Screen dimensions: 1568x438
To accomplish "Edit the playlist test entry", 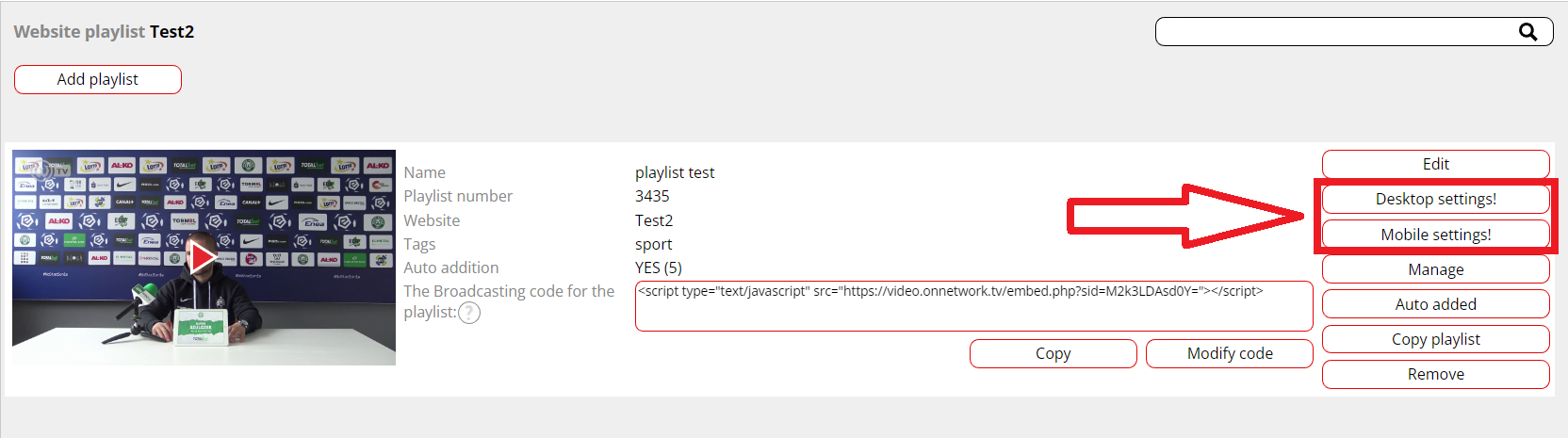I will [x=1435, y=164].
